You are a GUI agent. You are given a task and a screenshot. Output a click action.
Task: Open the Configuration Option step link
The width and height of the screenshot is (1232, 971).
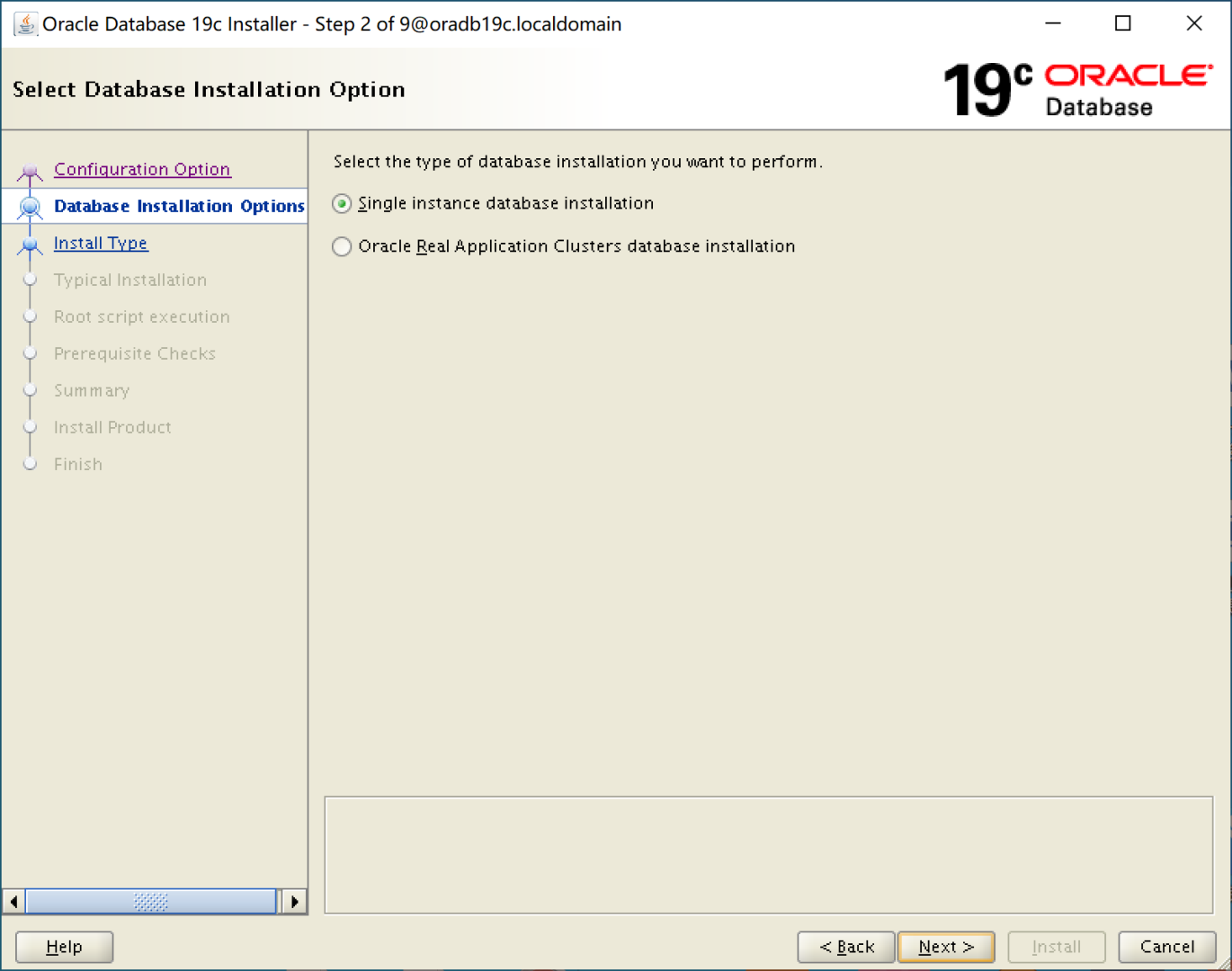click(142, 169)
